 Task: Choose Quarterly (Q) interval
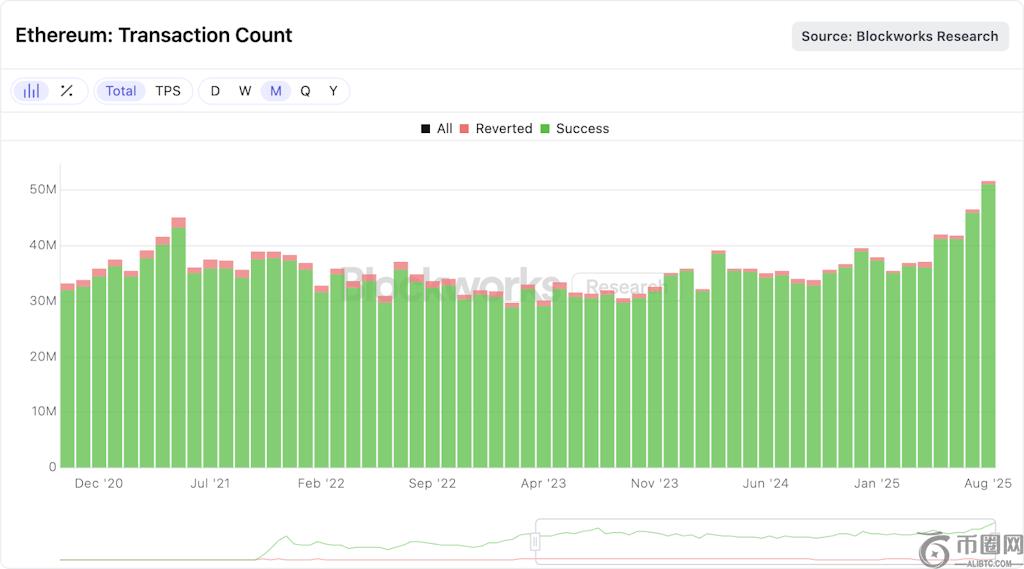[x=305, y=91]
